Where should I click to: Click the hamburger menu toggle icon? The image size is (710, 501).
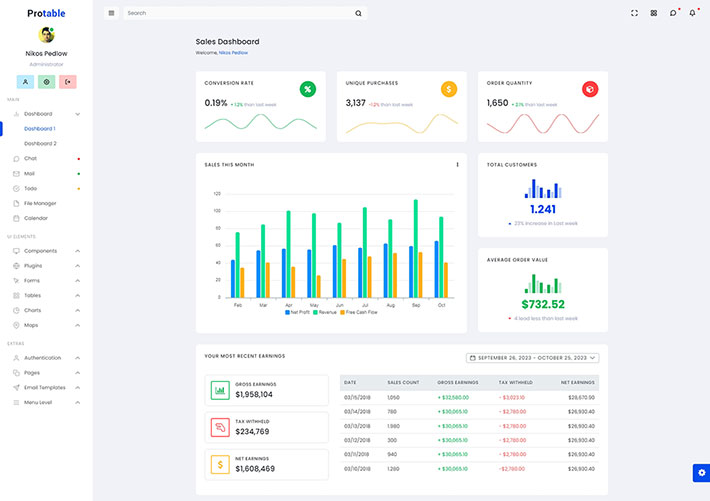click(111, 13)
